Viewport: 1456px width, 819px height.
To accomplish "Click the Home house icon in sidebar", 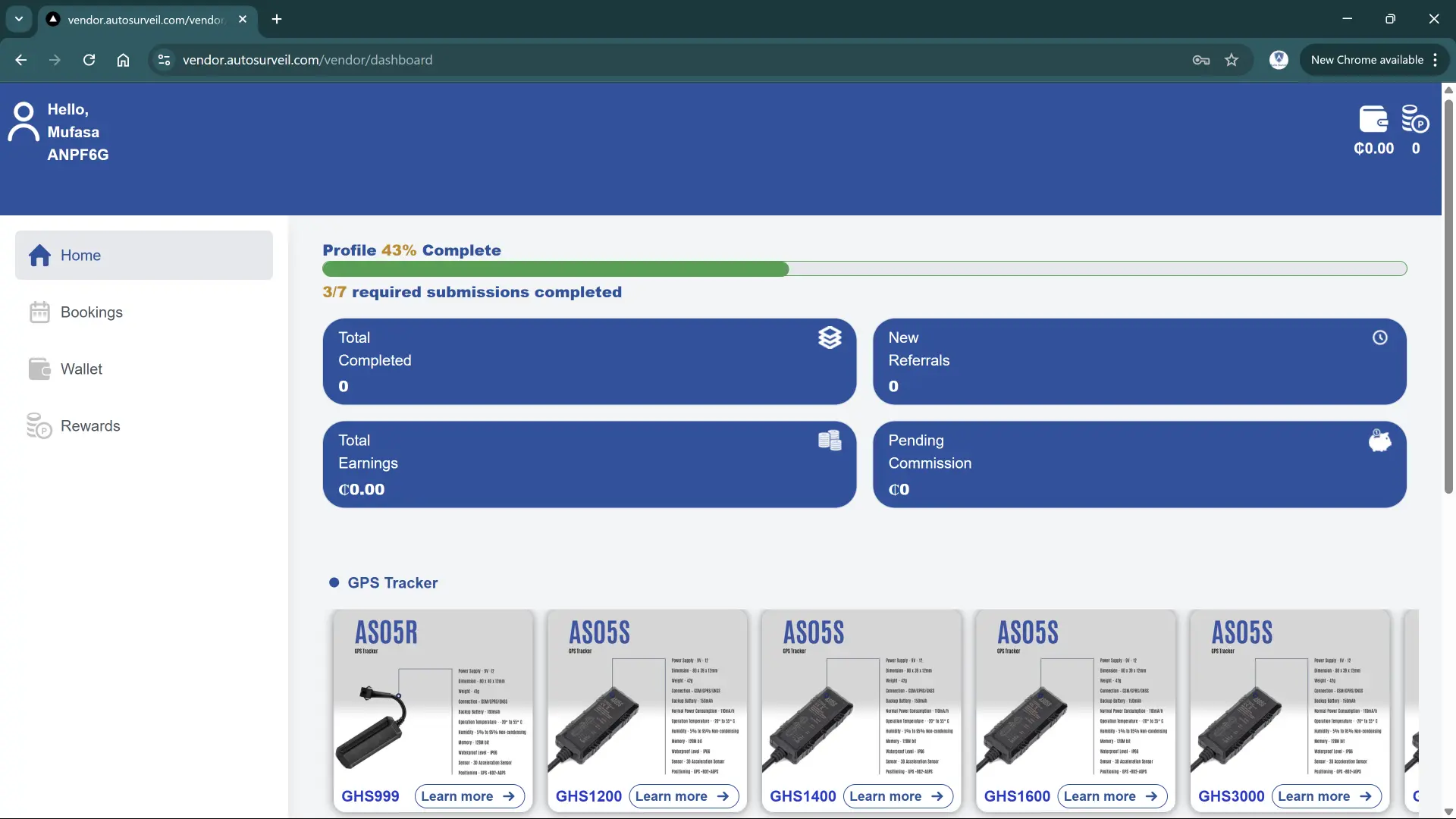I will (40, 256).
